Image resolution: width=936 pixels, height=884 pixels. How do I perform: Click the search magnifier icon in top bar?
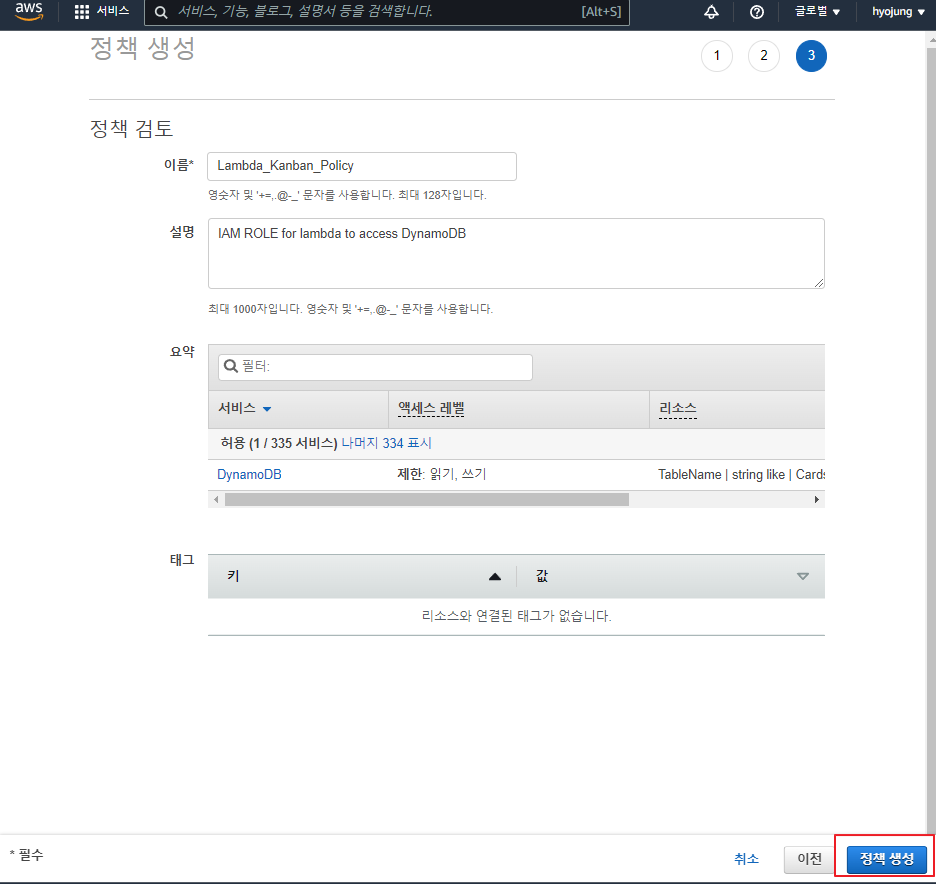[161, 12]
